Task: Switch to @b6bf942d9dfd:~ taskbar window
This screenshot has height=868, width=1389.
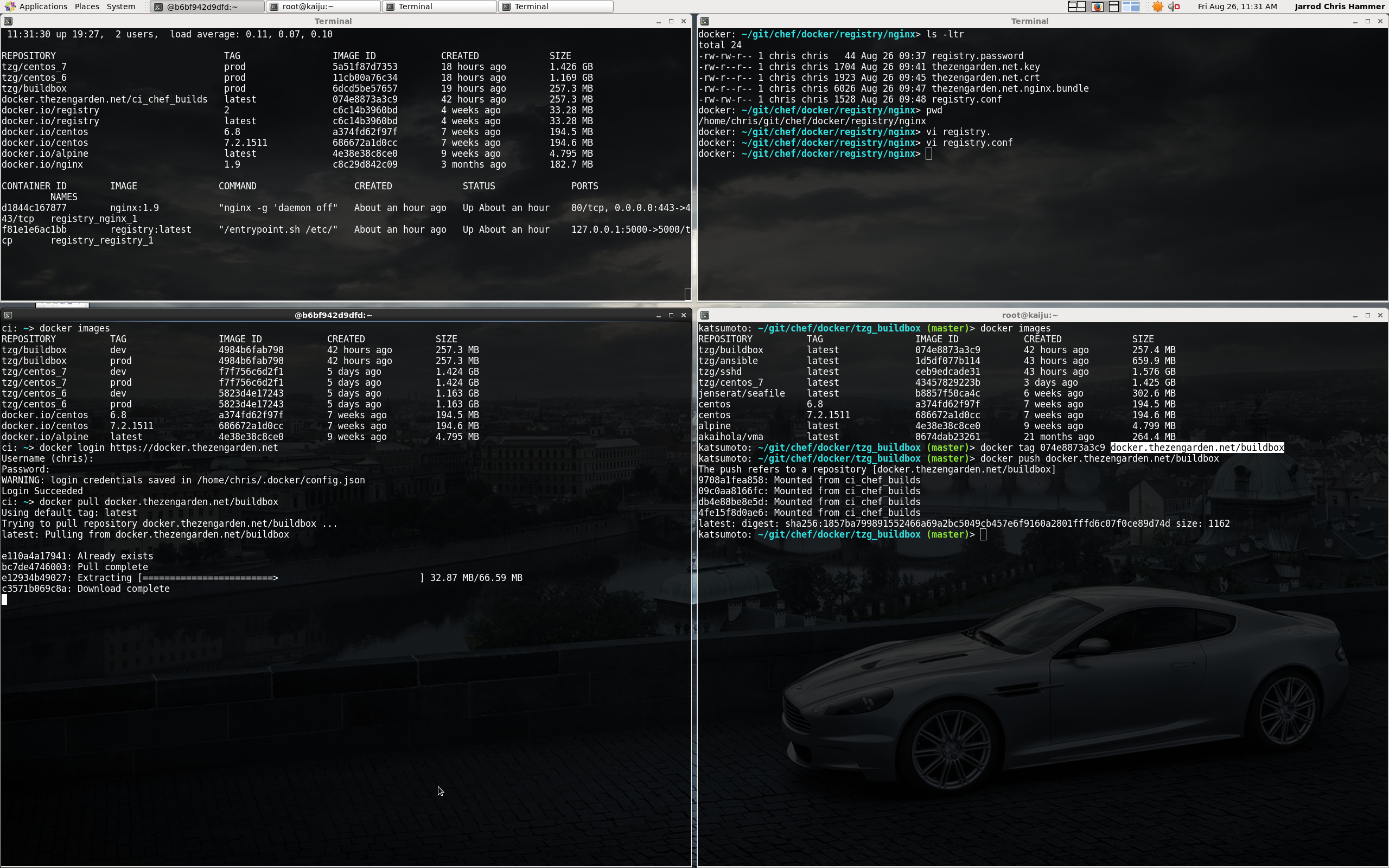Action: [x=207, y=7]
